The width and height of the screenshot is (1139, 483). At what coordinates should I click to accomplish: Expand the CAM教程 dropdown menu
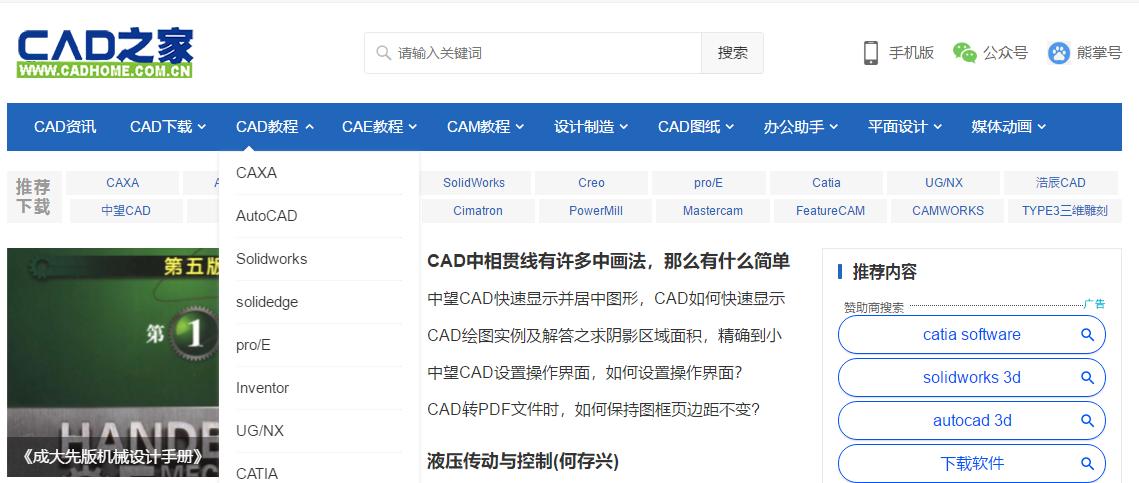click(x=485, y=127)
